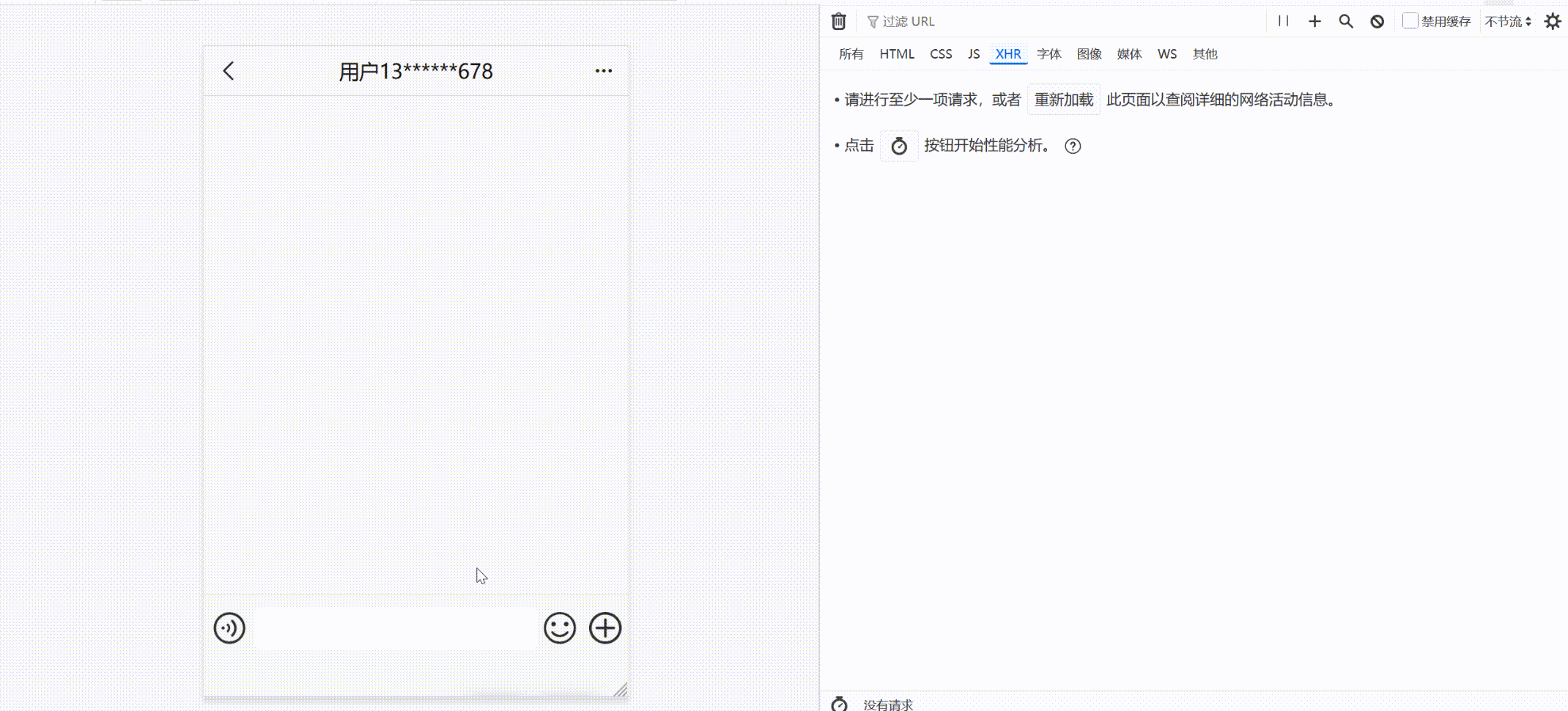
Task: Go back from the chat screen
Action: (229, 71)
